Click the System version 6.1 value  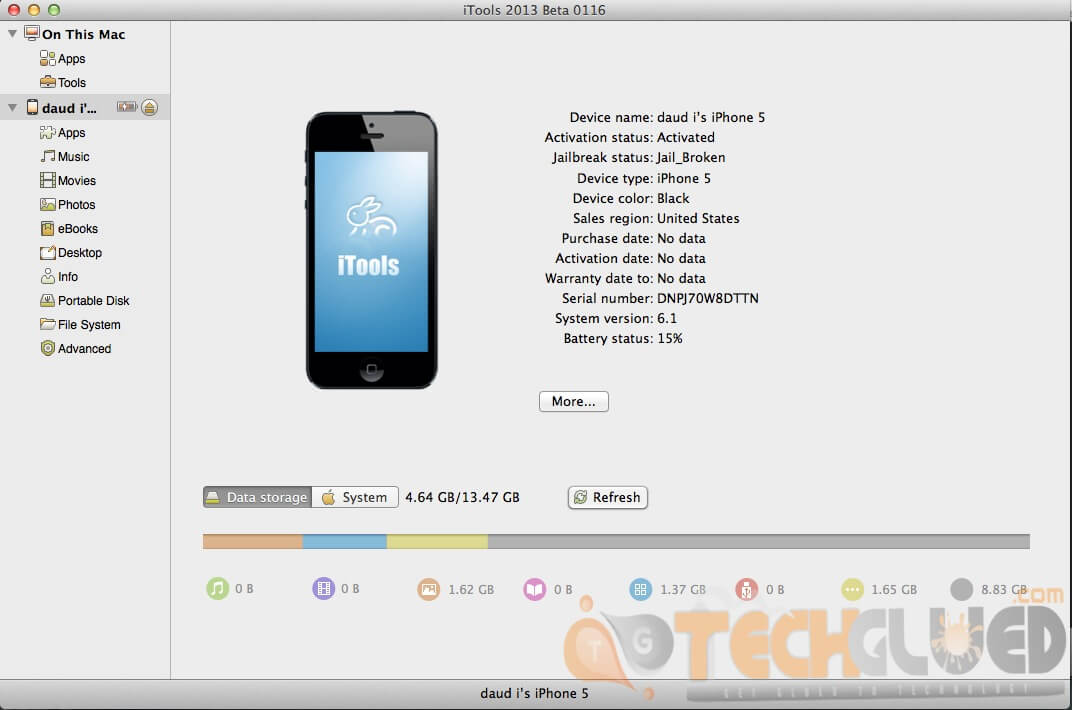[x=667, y=318]
